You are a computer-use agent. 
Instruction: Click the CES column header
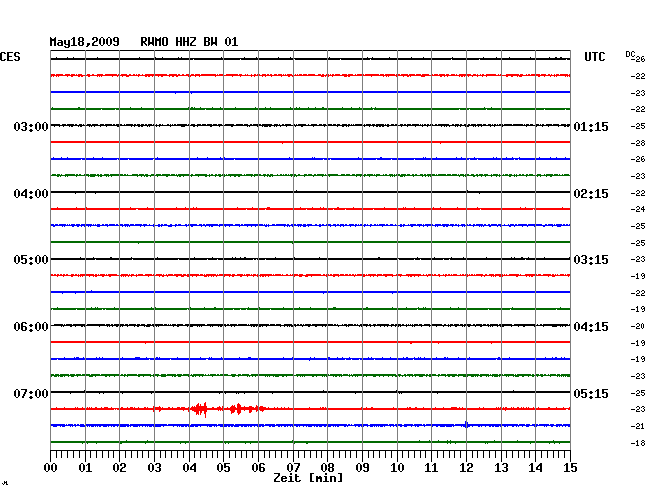pos(10,57)
